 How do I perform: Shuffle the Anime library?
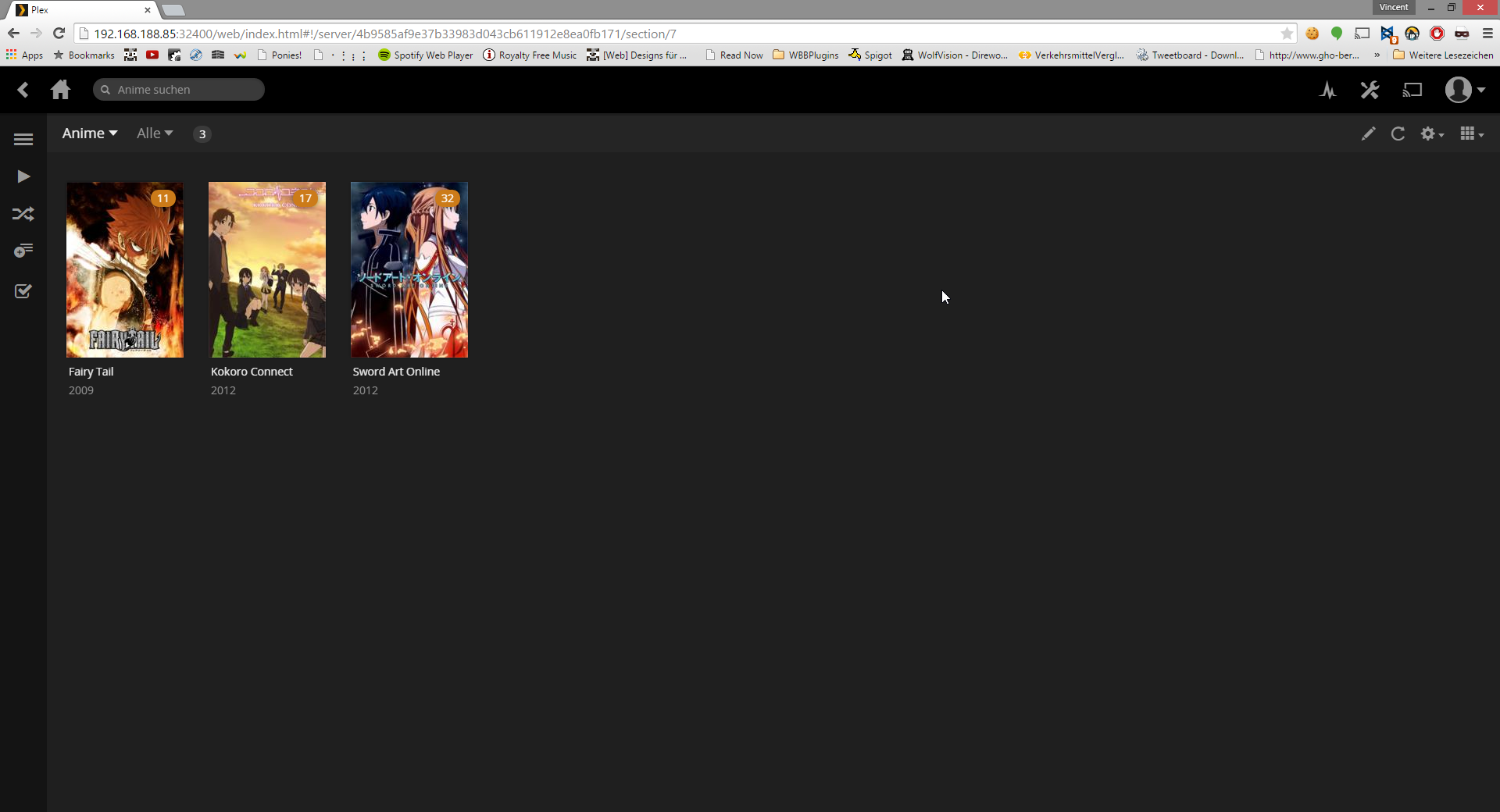pos(23,214)
